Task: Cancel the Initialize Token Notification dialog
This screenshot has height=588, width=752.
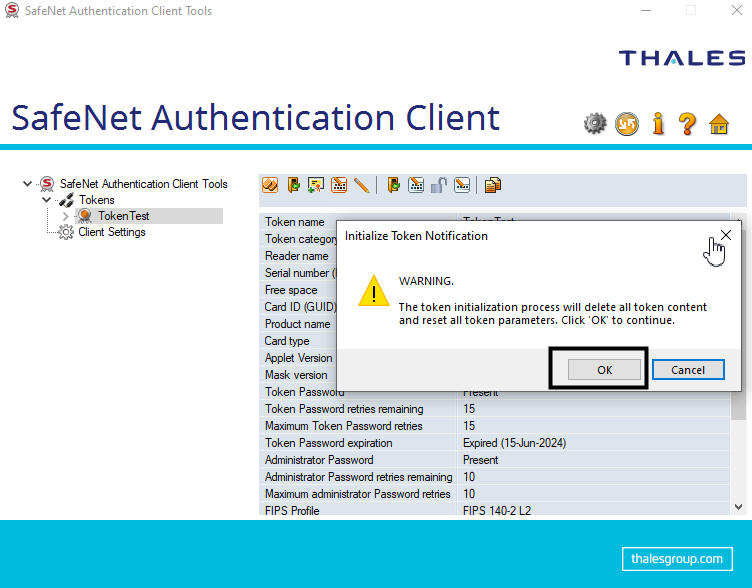Action: point(688,370)
